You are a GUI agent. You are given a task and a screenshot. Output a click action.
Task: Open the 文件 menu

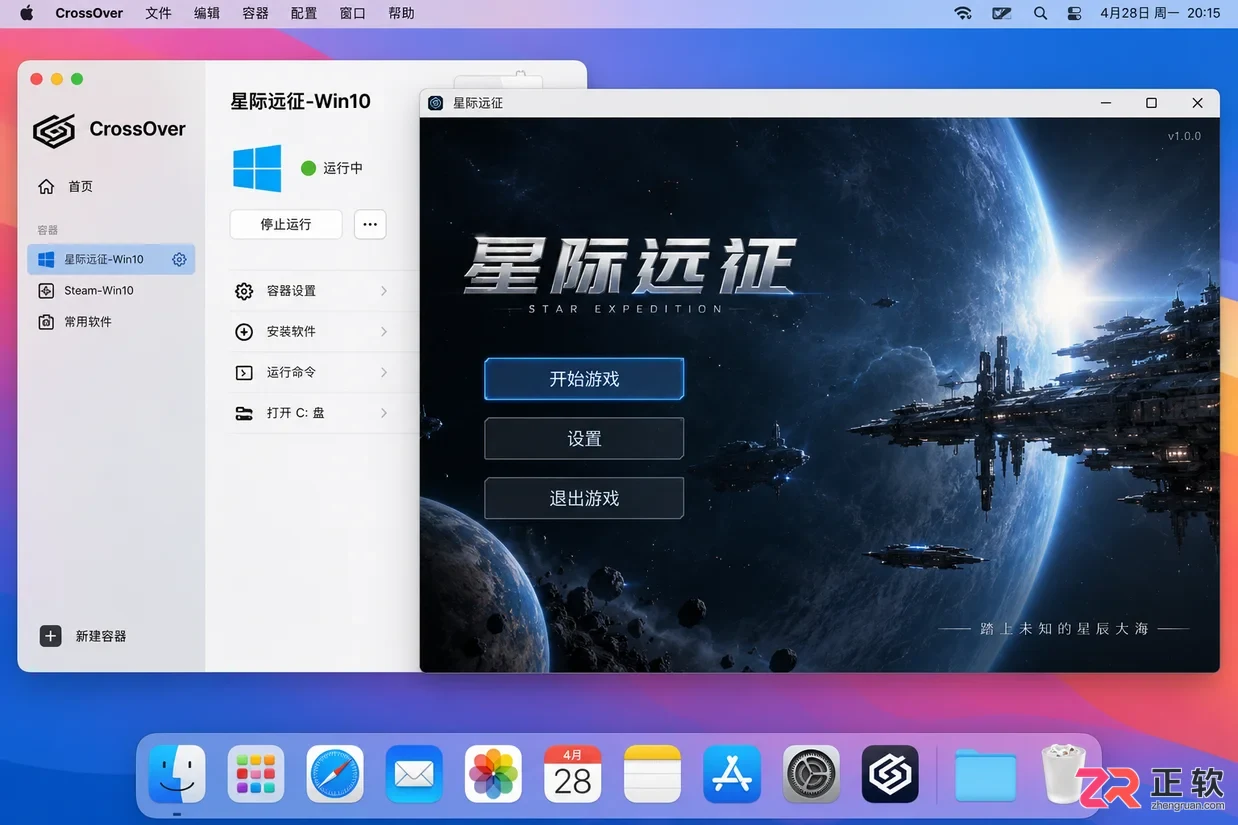coord(158,13)
